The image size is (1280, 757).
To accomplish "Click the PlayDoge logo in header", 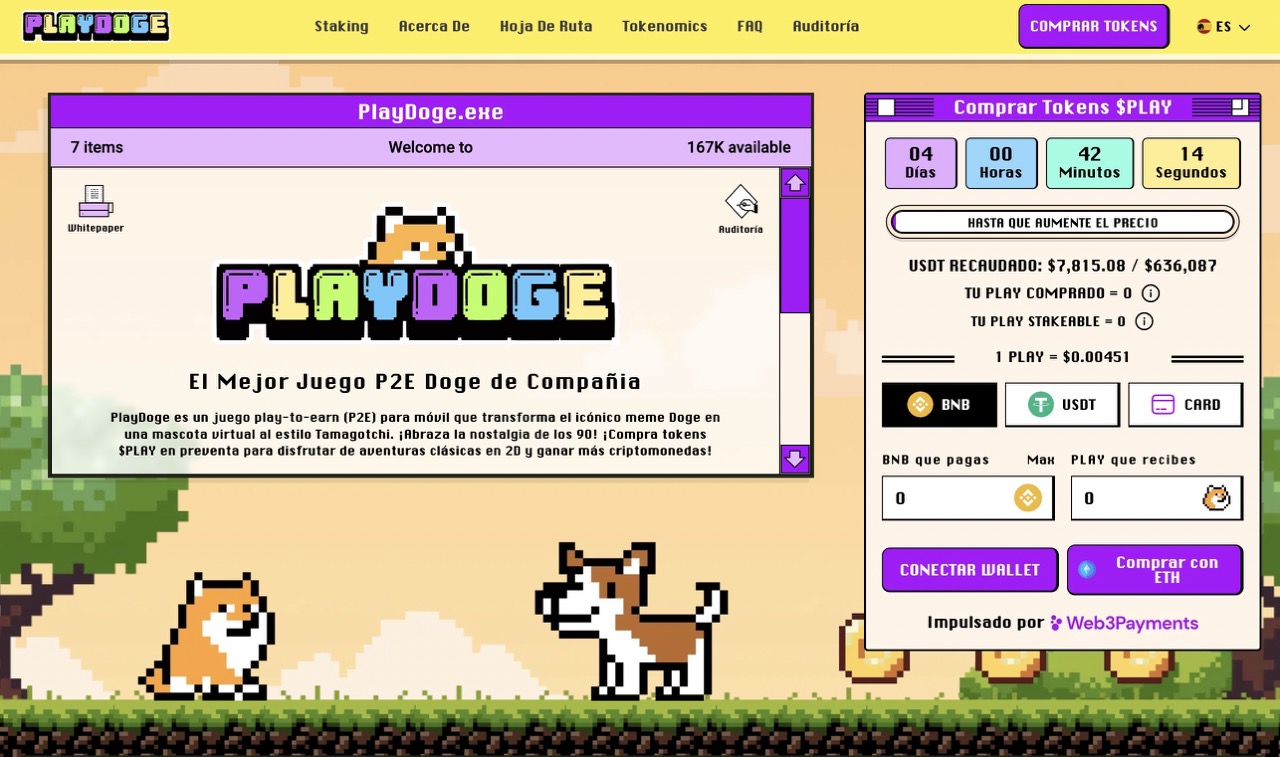I will pyautogui.click(x=96, y=26).
